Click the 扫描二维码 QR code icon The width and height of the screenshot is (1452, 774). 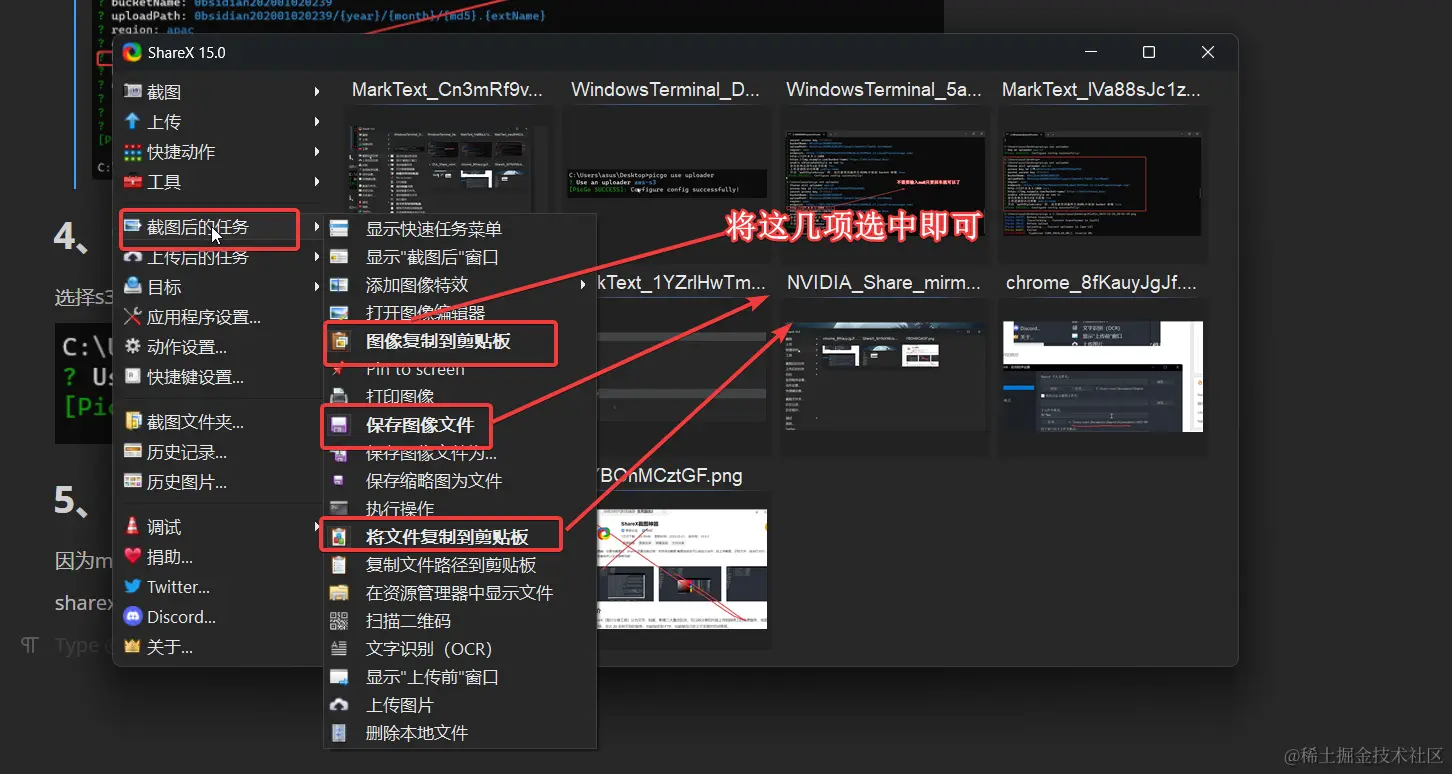tap(339, 621)
